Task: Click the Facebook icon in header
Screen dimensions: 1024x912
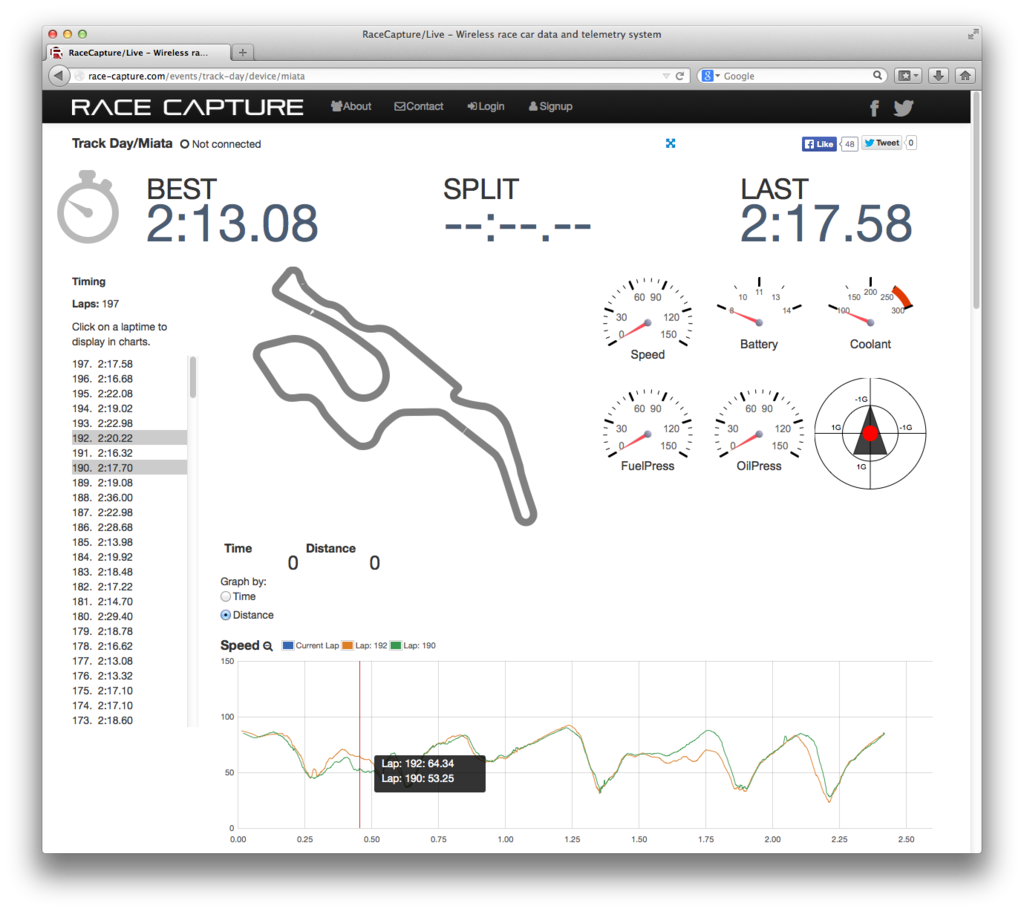Action: click(874, 108)
